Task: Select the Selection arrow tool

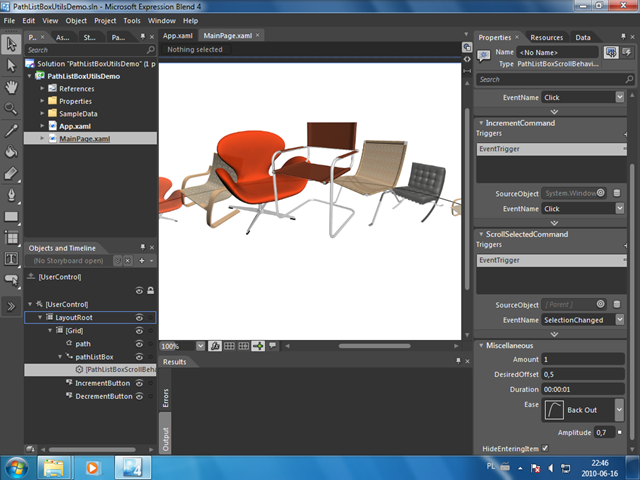Action: (x=11, y=44)
